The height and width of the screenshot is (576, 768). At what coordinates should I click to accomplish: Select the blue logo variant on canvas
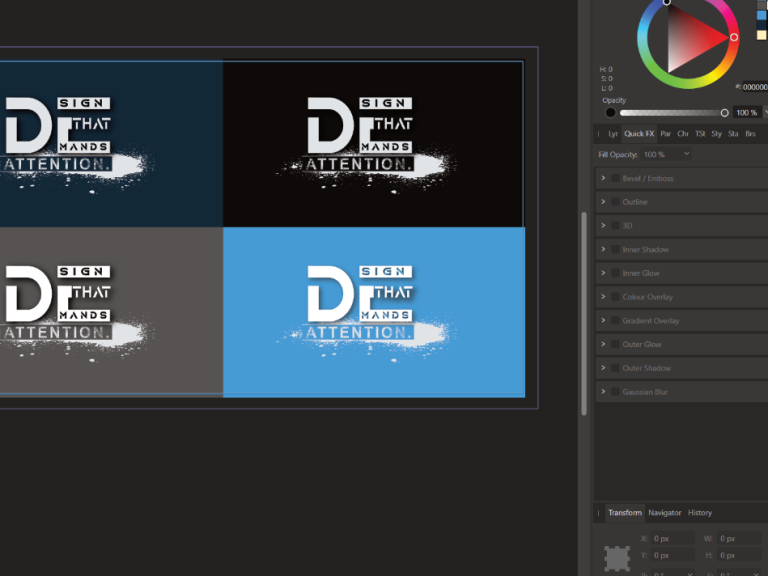(x=373, y=311)
